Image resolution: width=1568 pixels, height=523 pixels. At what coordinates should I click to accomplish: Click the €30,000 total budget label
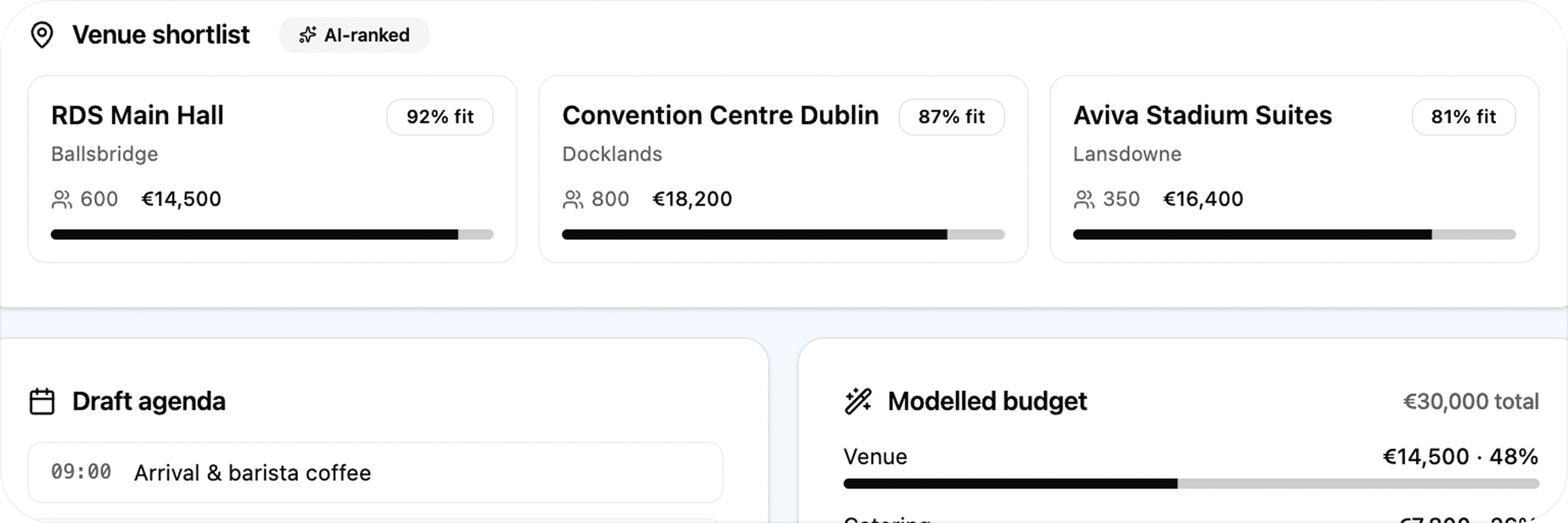(x=1471, y=401)
